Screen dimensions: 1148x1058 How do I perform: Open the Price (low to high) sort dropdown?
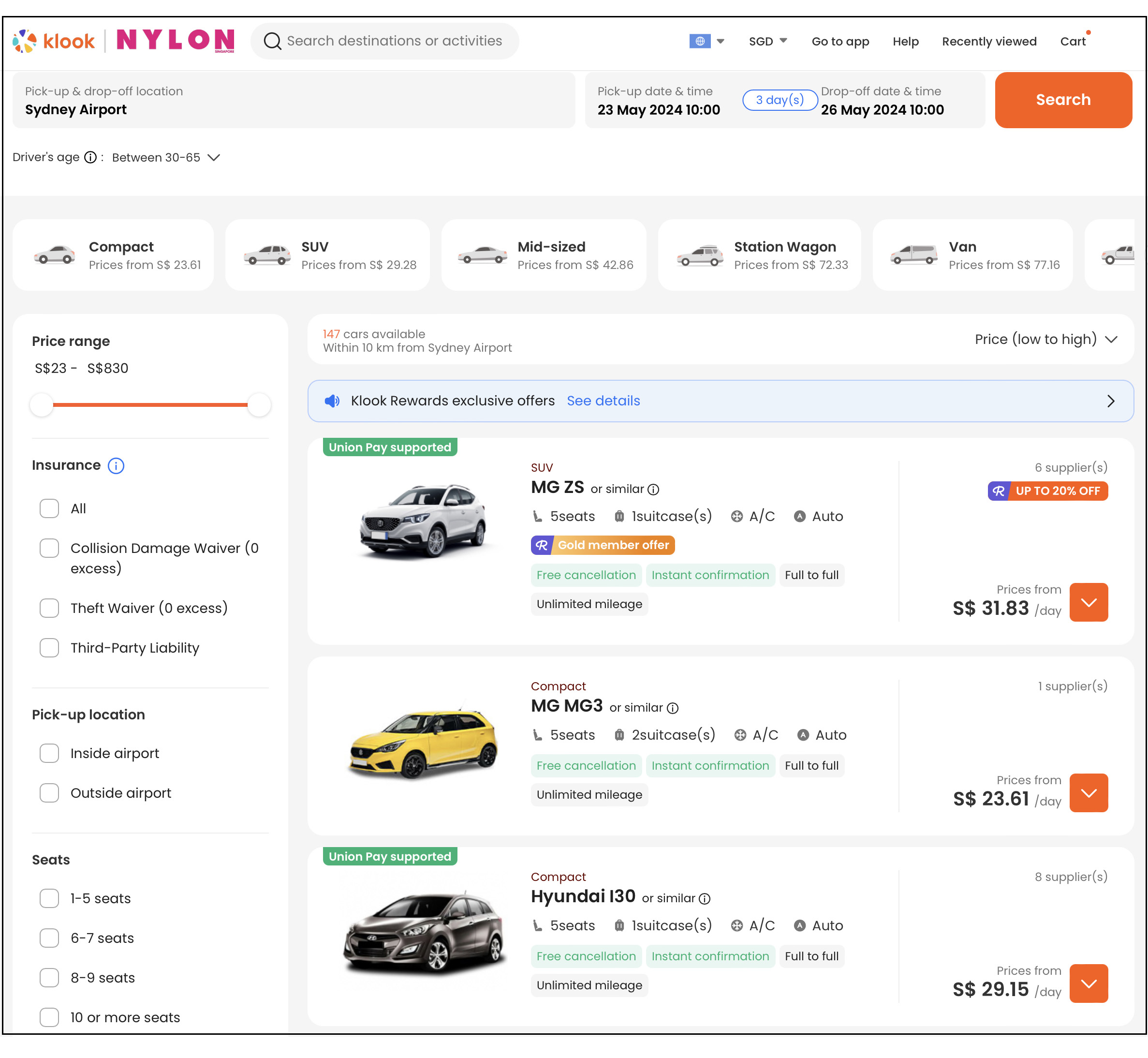coord(1046,339)
